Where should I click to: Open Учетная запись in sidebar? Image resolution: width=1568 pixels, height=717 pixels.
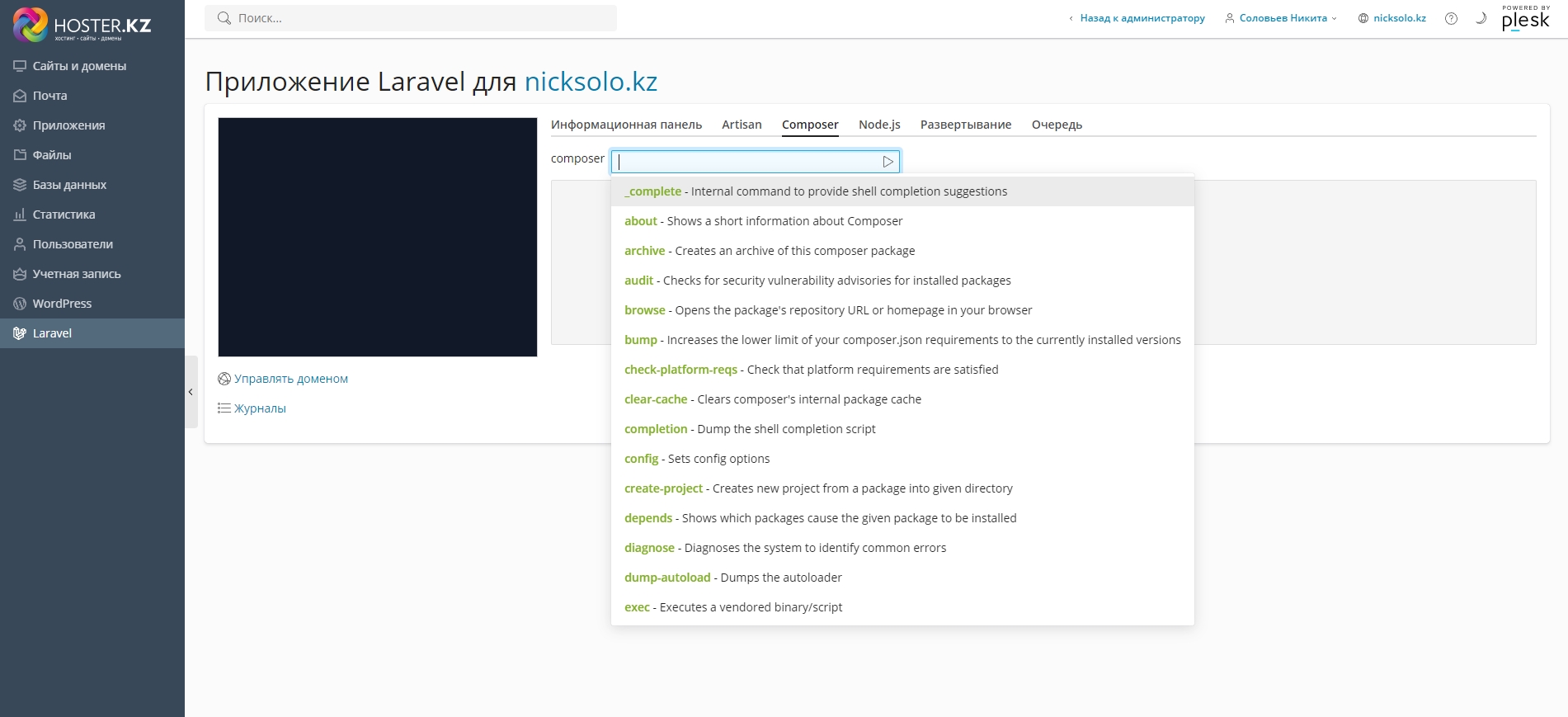(x=92, y=274)
